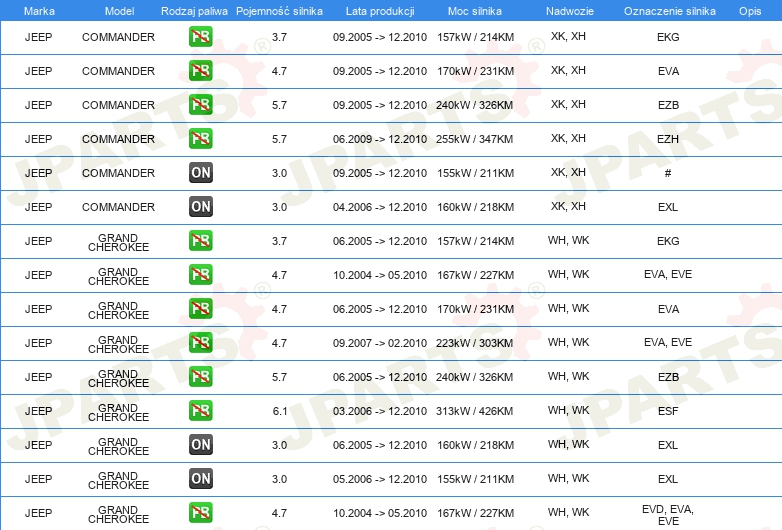Select the petrol icon in Commander 5.7 EZB row
782x530 pixels.
[x=200, y=105]
